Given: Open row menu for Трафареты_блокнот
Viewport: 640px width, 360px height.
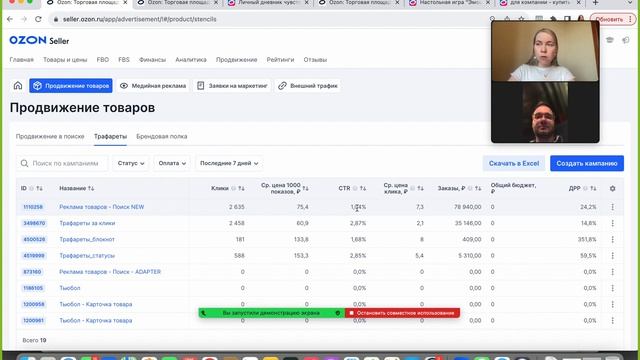Looking at the screenshot, I should tap(612, 240).
